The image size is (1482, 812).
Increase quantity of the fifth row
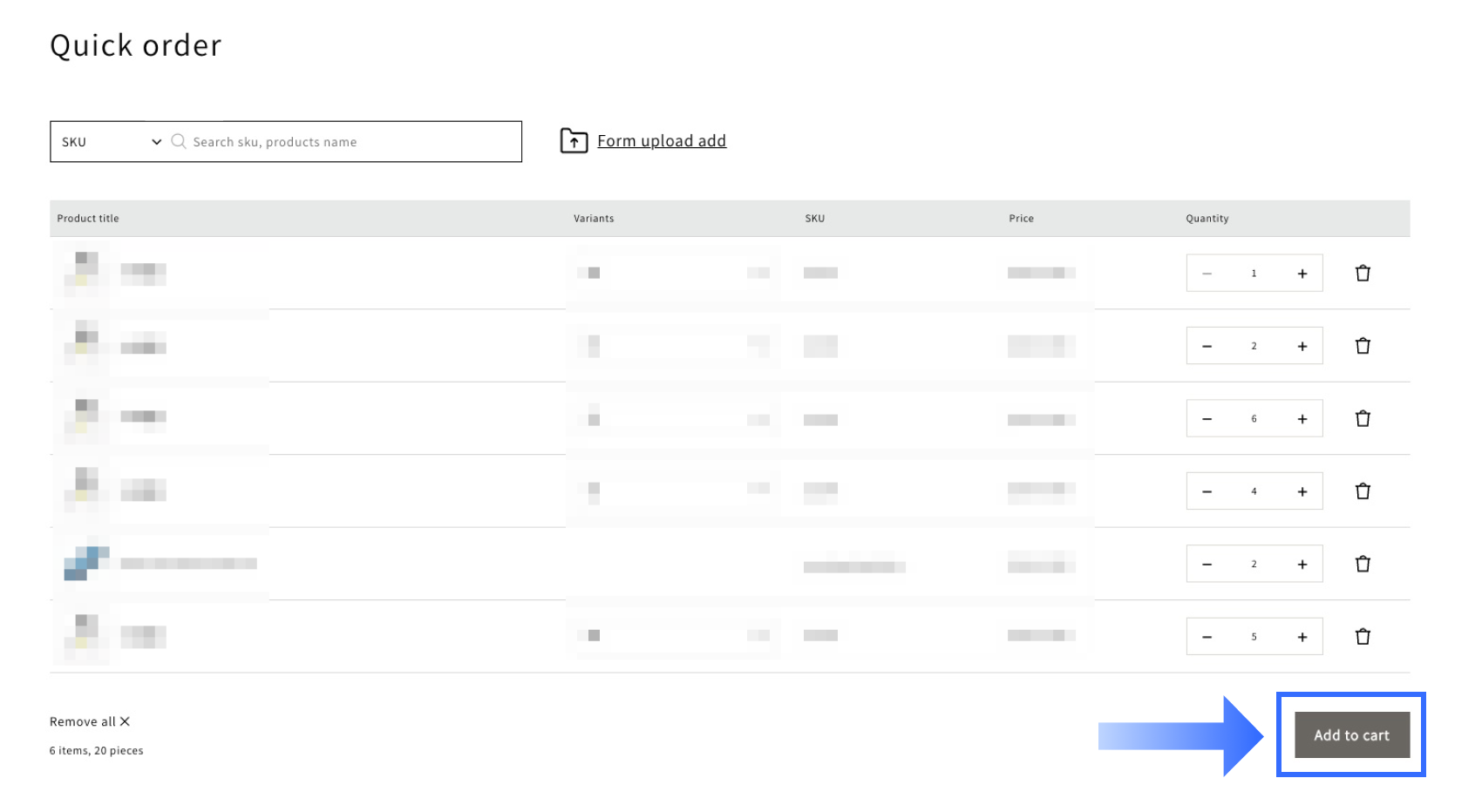pyautogui.click(x=1302, y=565)
